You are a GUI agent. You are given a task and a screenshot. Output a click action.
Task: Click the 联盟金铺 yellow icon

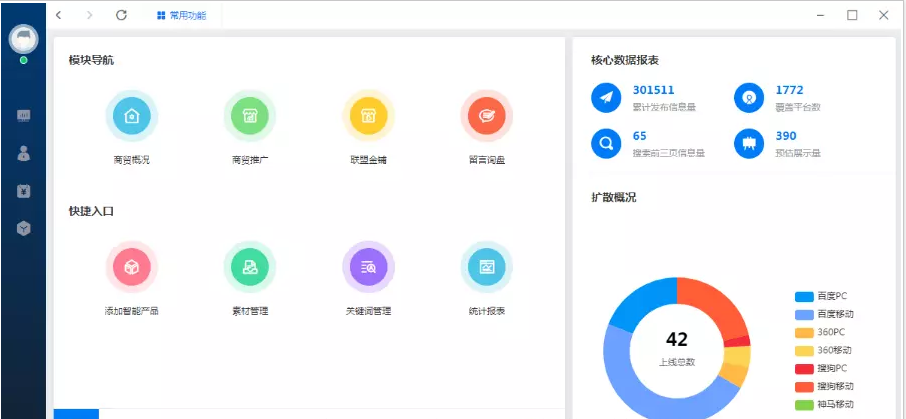pos(368,116)
